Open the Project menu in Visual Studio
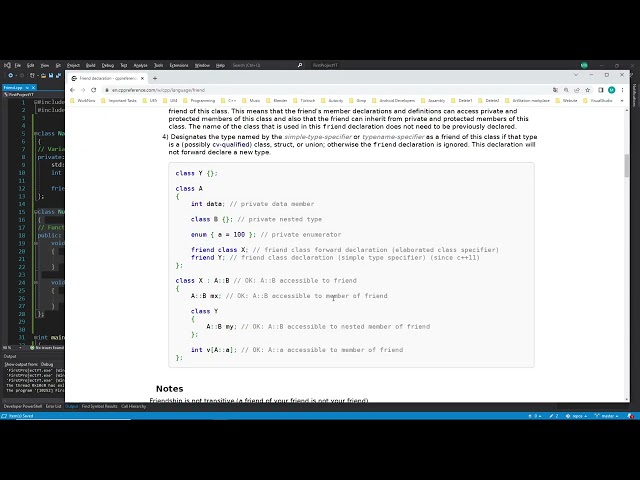 pyautogui.click(x=73, y=65)
